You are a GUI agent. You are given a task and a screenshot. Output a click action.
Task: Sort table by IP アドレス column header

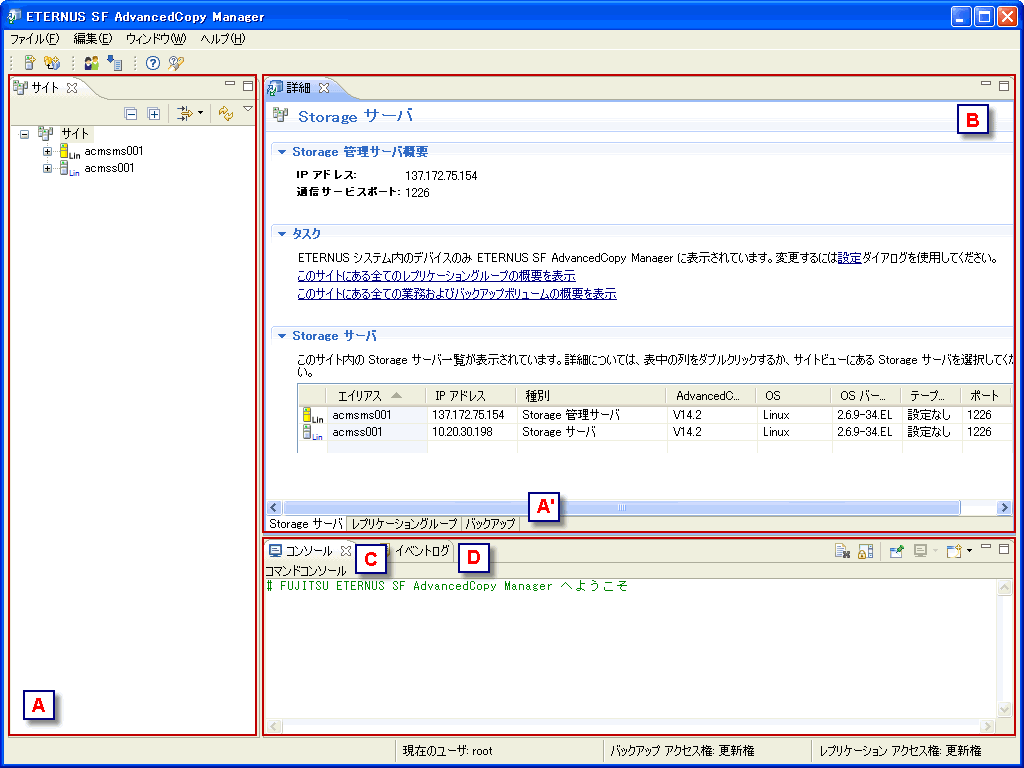tap(472, 396)
